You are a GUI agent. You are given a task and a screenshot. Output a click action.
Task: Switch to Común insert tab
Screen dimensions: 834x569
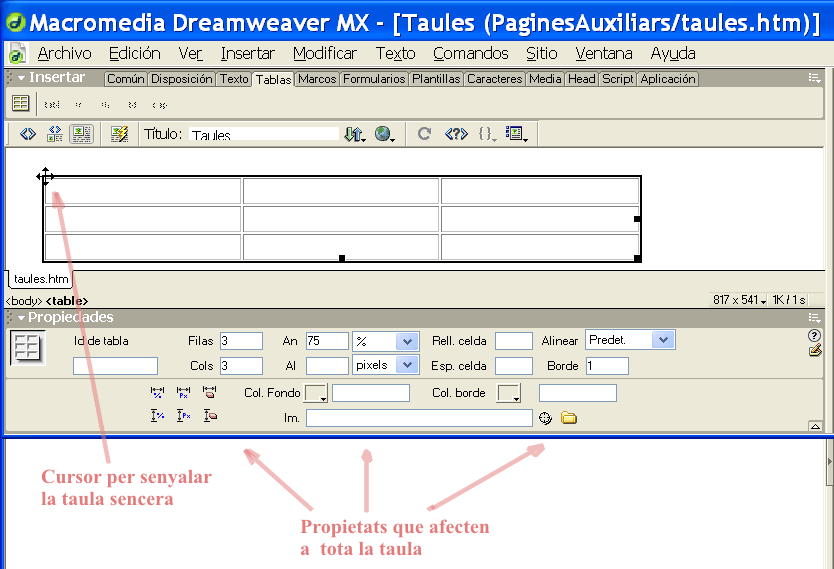[x=126, y=79]
